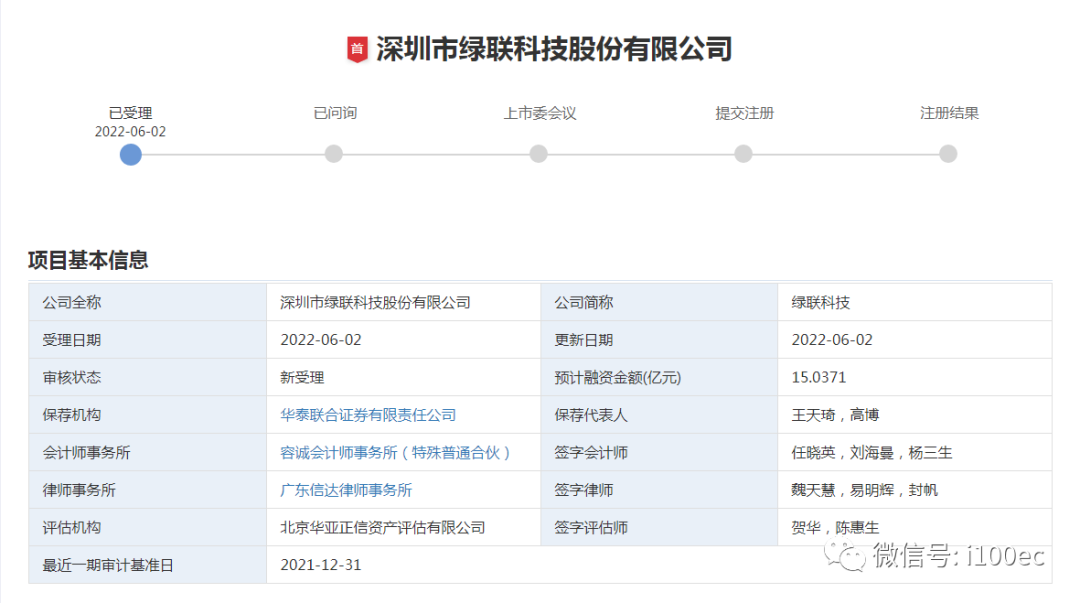Click the 预计融资金额(亿元) label cell
The height and width of the screenshot is (603, 1080).
659,377
